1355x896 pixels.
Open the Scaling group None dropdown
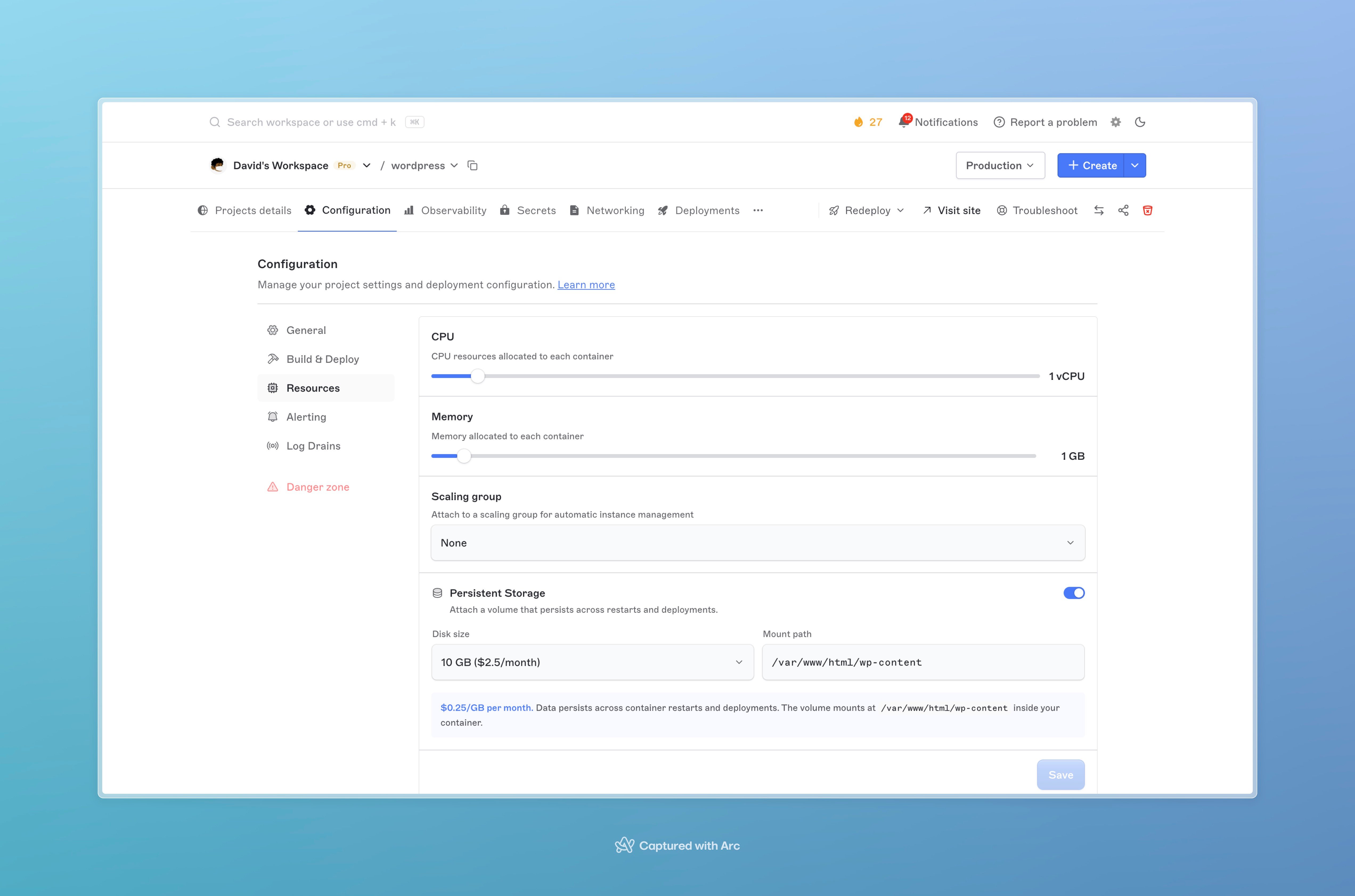click(758, 543)
